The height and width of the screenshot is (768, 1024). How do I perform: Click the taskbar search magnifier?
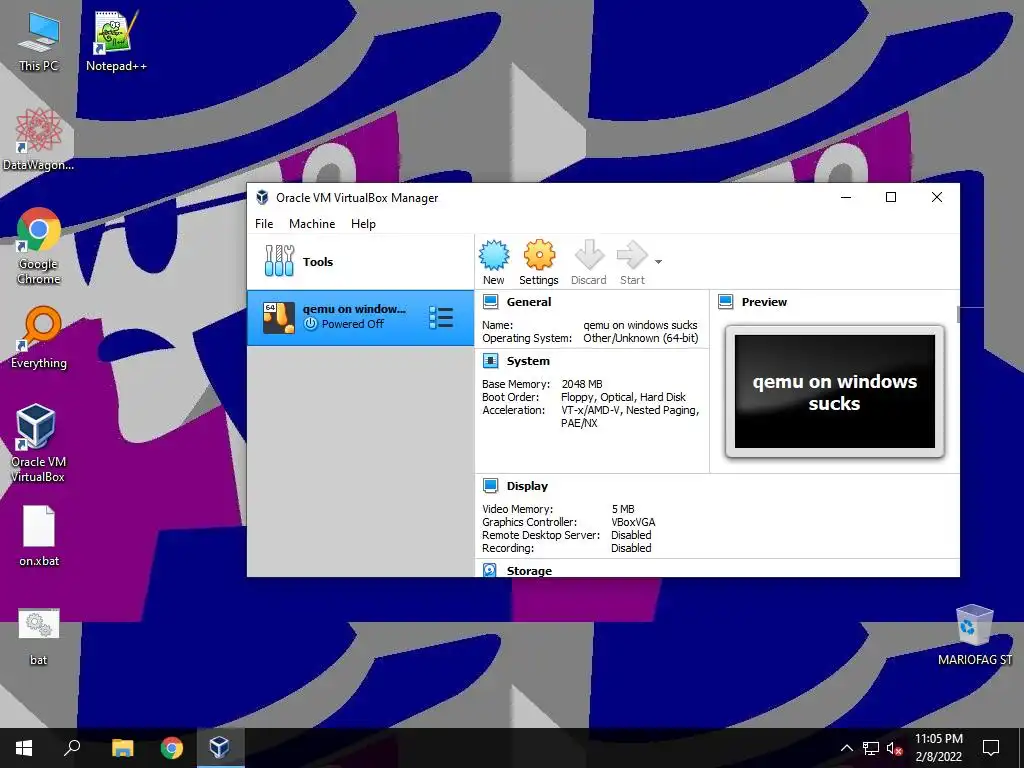point(72,748)
